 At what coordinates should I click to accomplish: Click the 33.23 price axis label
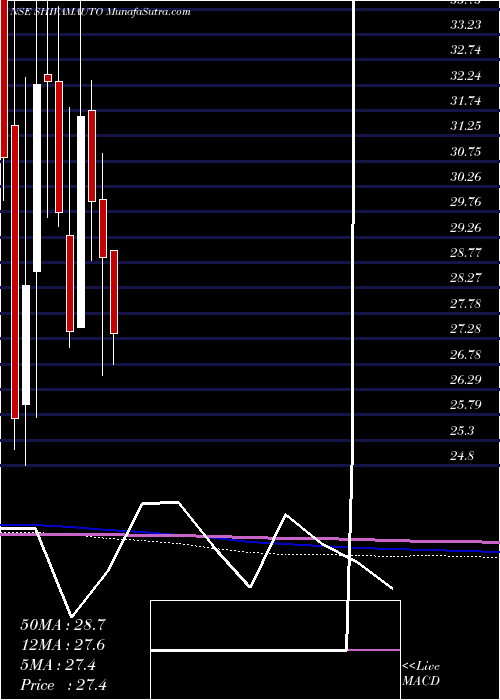465,25
